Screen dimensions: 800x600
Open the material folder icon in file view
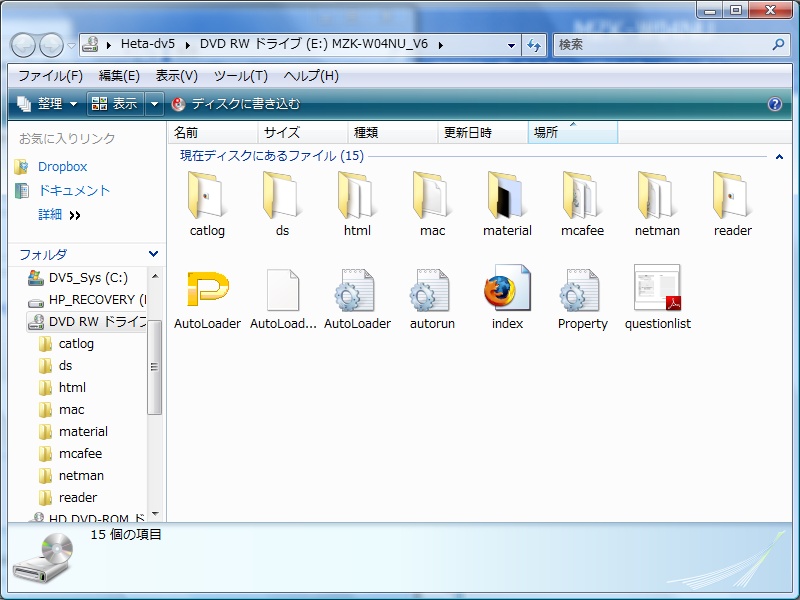[x=507, y=196]
